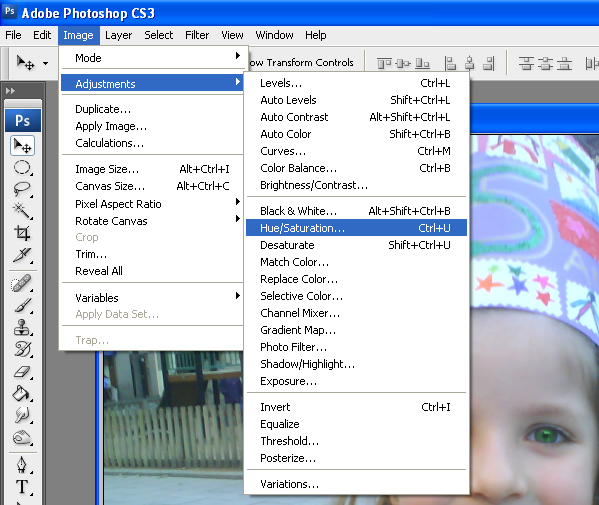Choose Hue/Saturation from Adjustments
Viewport: 599px width, 505px height.
click(x=356, y=228)
